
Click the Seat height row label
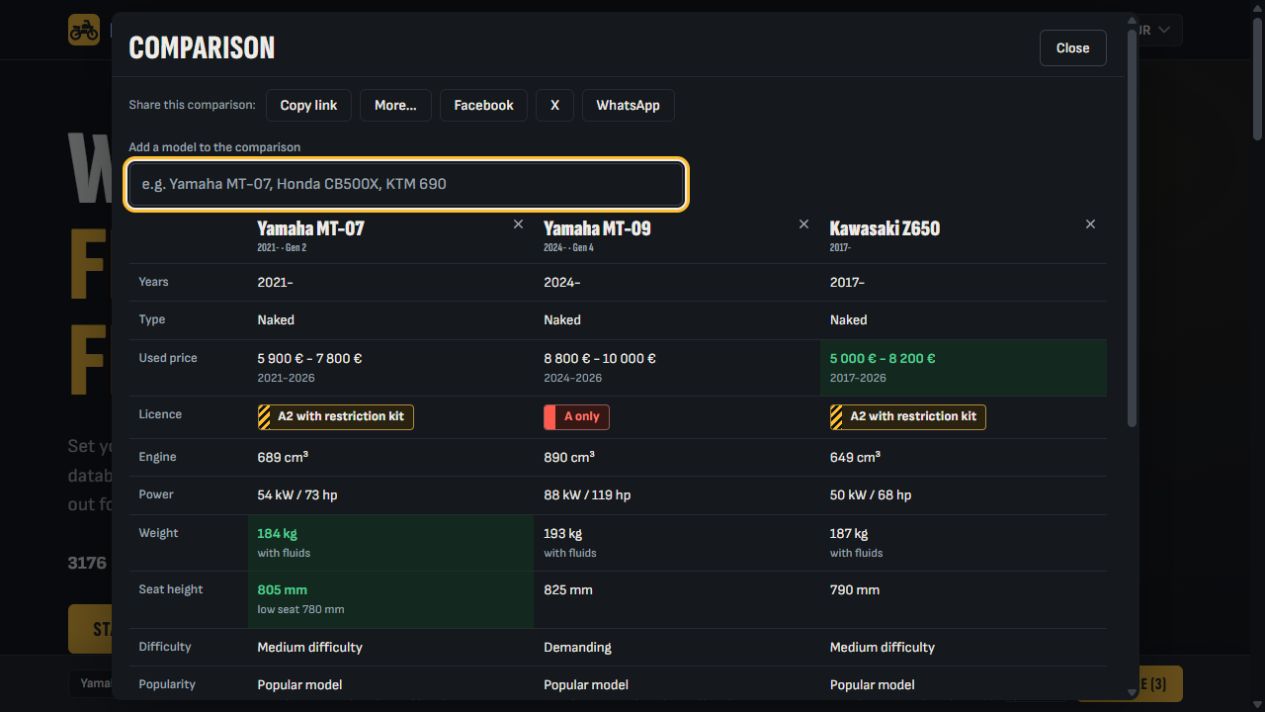point(171,590)
